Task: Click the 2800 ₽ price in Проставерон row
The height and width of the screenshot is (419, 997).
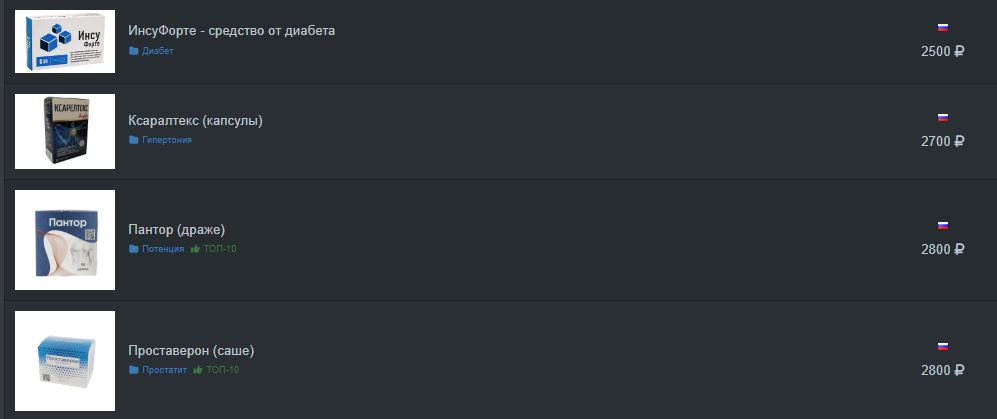Action: click(942, 370)
